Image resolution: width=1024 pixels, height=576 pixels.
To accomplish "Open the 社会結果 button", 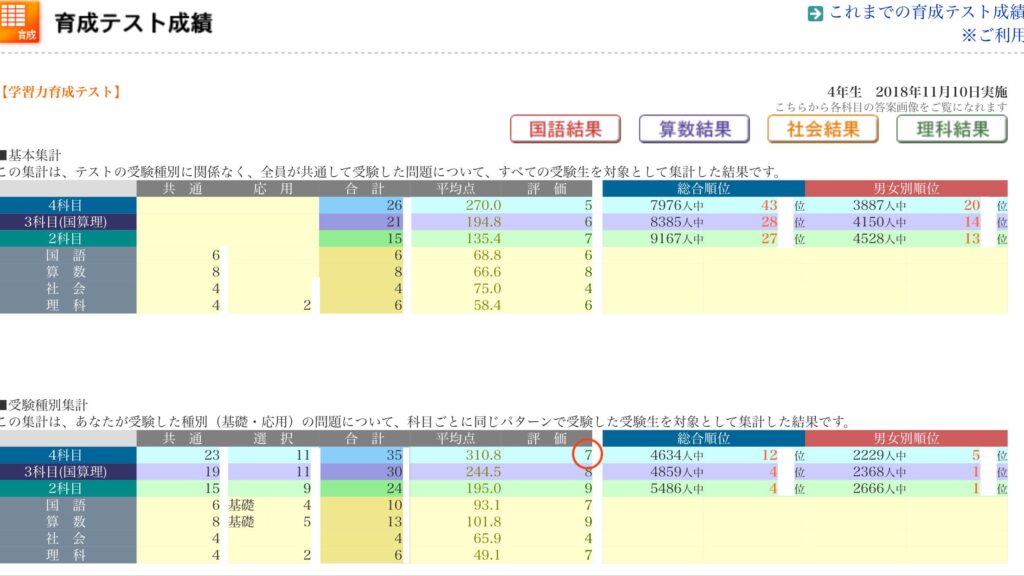I will click(x=823, y=129).
